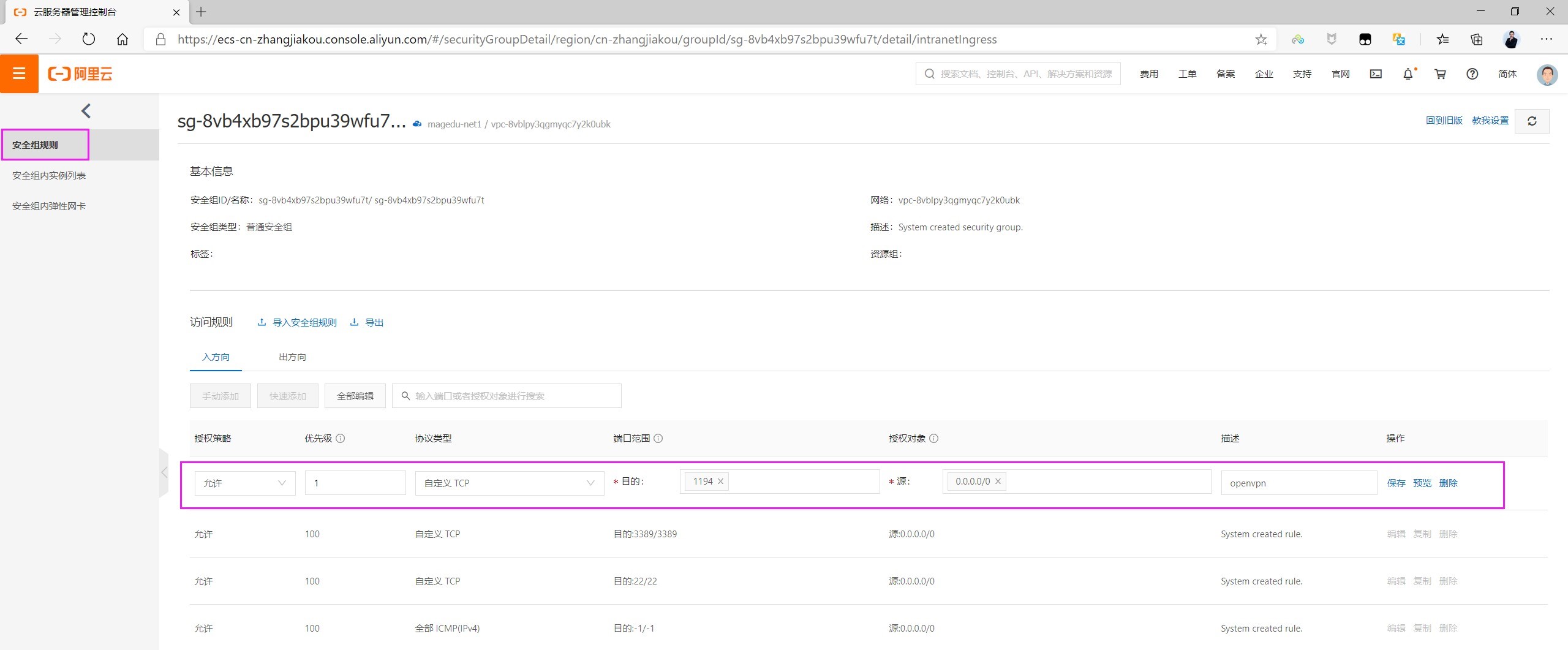Click 导出 link
This screenshot has height=650, width=1568.
point(367,322)
